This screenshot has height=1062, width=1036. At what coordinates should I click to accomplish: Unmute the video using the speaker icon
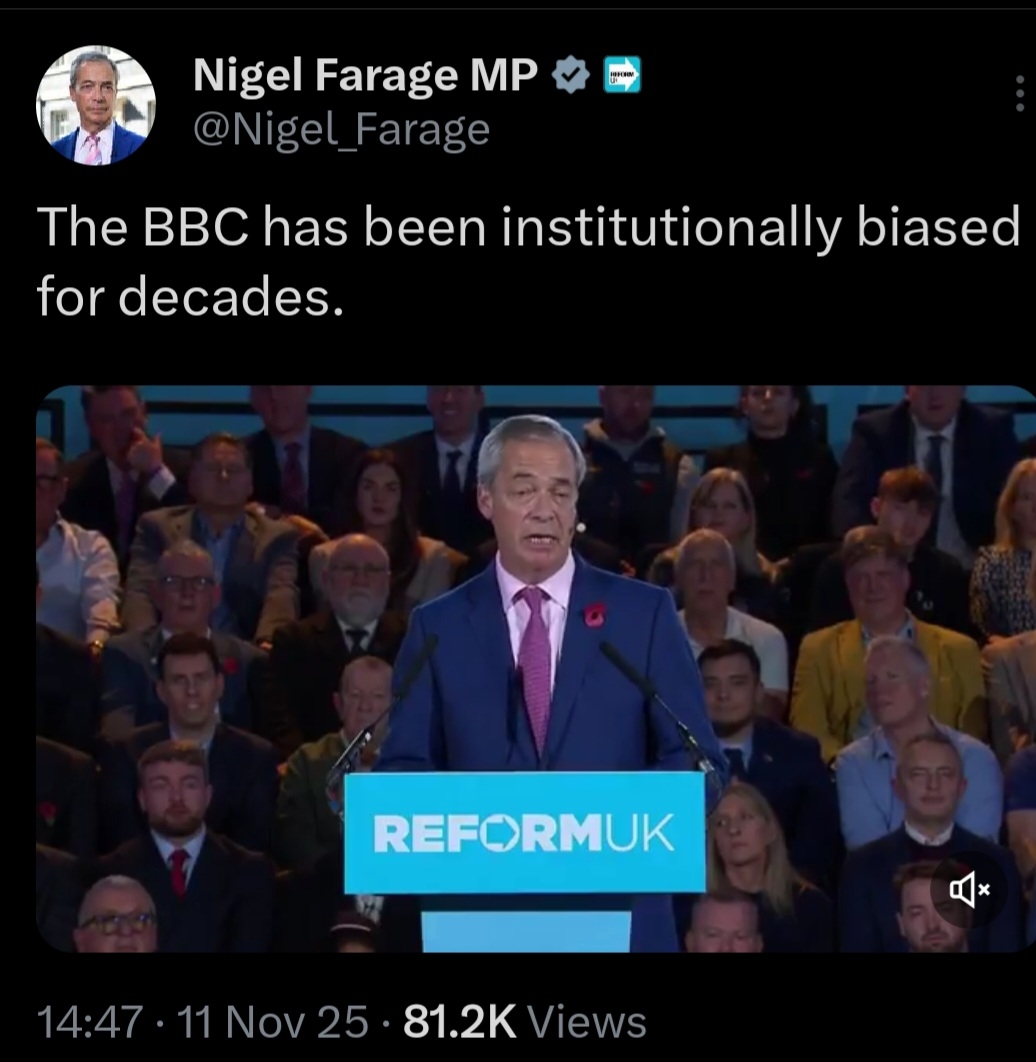tap(968, 889)
